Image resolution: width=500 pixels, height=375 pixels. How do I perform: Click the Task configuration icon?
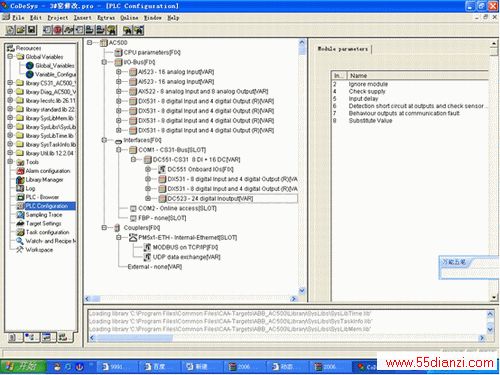tap(20, 232)
